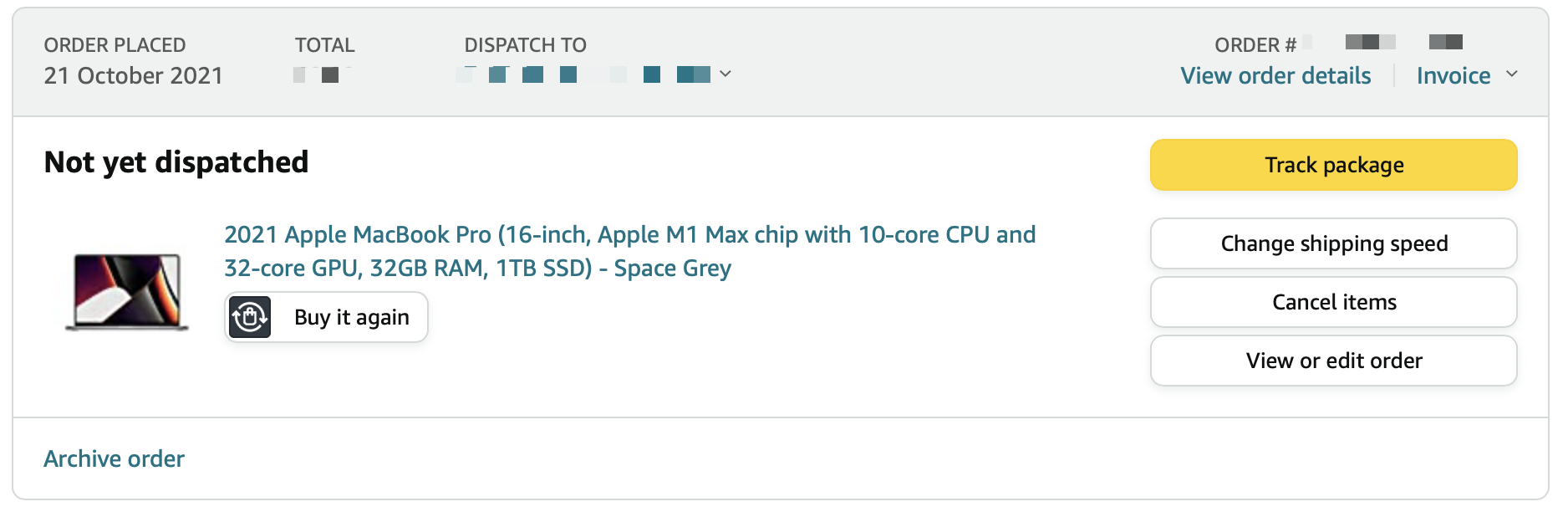The height and width of the screenshot is (517, 1568).
Task: Open View or edit order
Action: pyautogui.click(x=1333, y=361)
